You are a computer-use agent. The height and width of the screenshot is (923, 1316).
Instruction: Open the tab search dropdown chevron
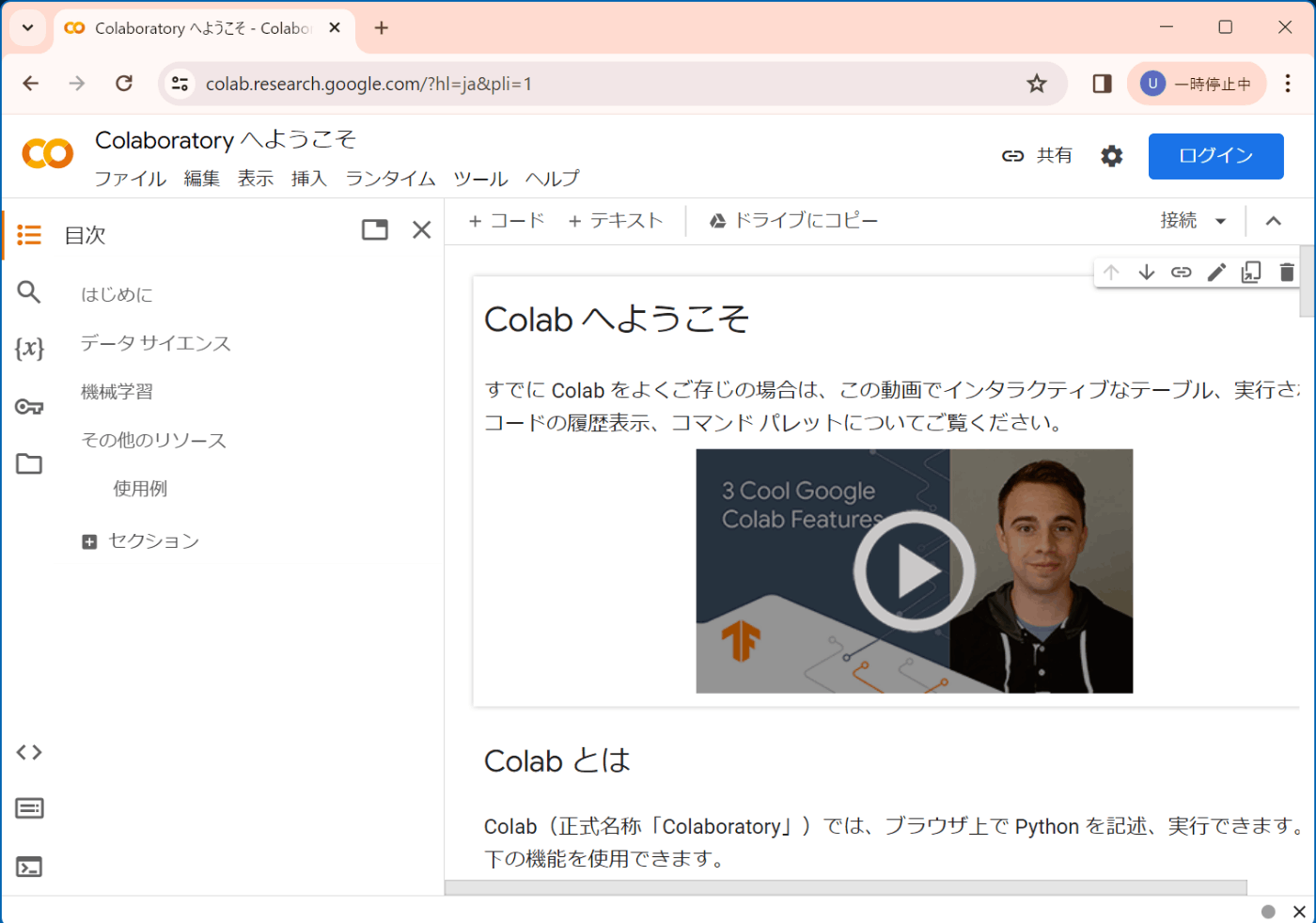tap(27, 28)
